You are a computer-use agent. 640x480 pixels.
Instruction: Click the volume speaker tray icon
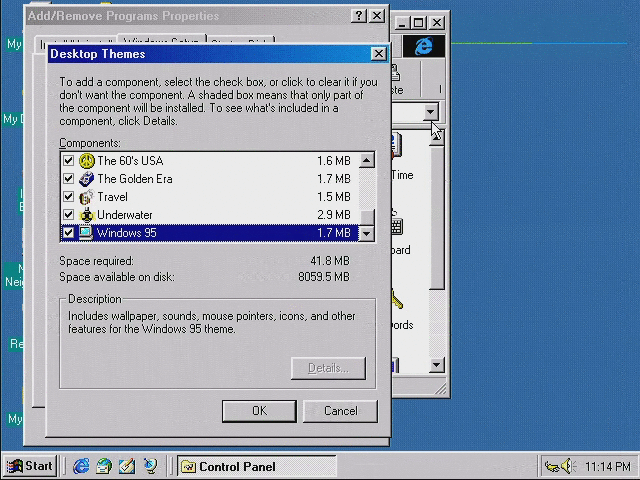(568, 466)
